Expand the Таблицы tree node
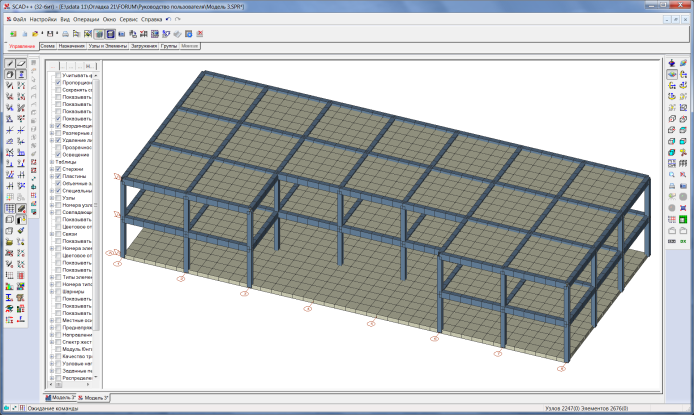The width and height of the screenshot is (694, 415). [52, 162]
